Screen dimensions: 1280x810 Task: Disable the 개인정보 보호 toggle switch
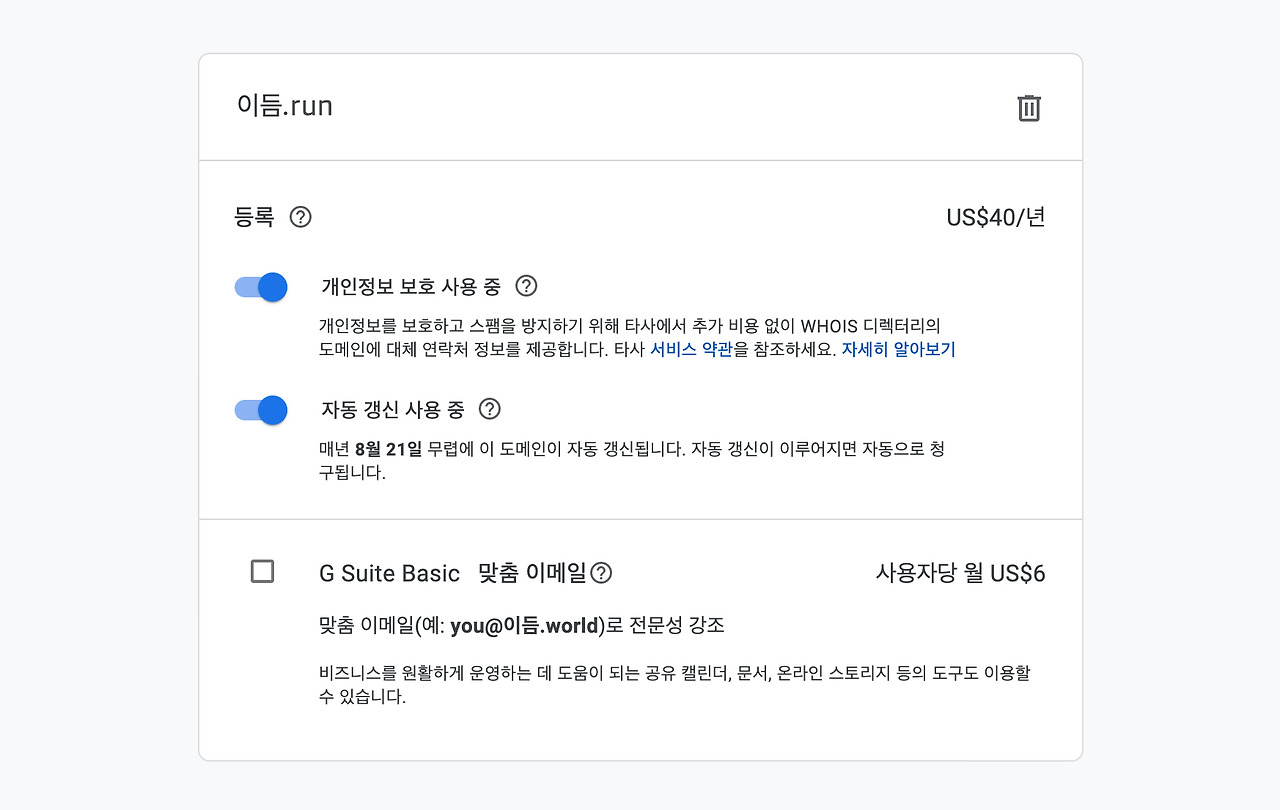pyautogui.click(x=261, y=287)
